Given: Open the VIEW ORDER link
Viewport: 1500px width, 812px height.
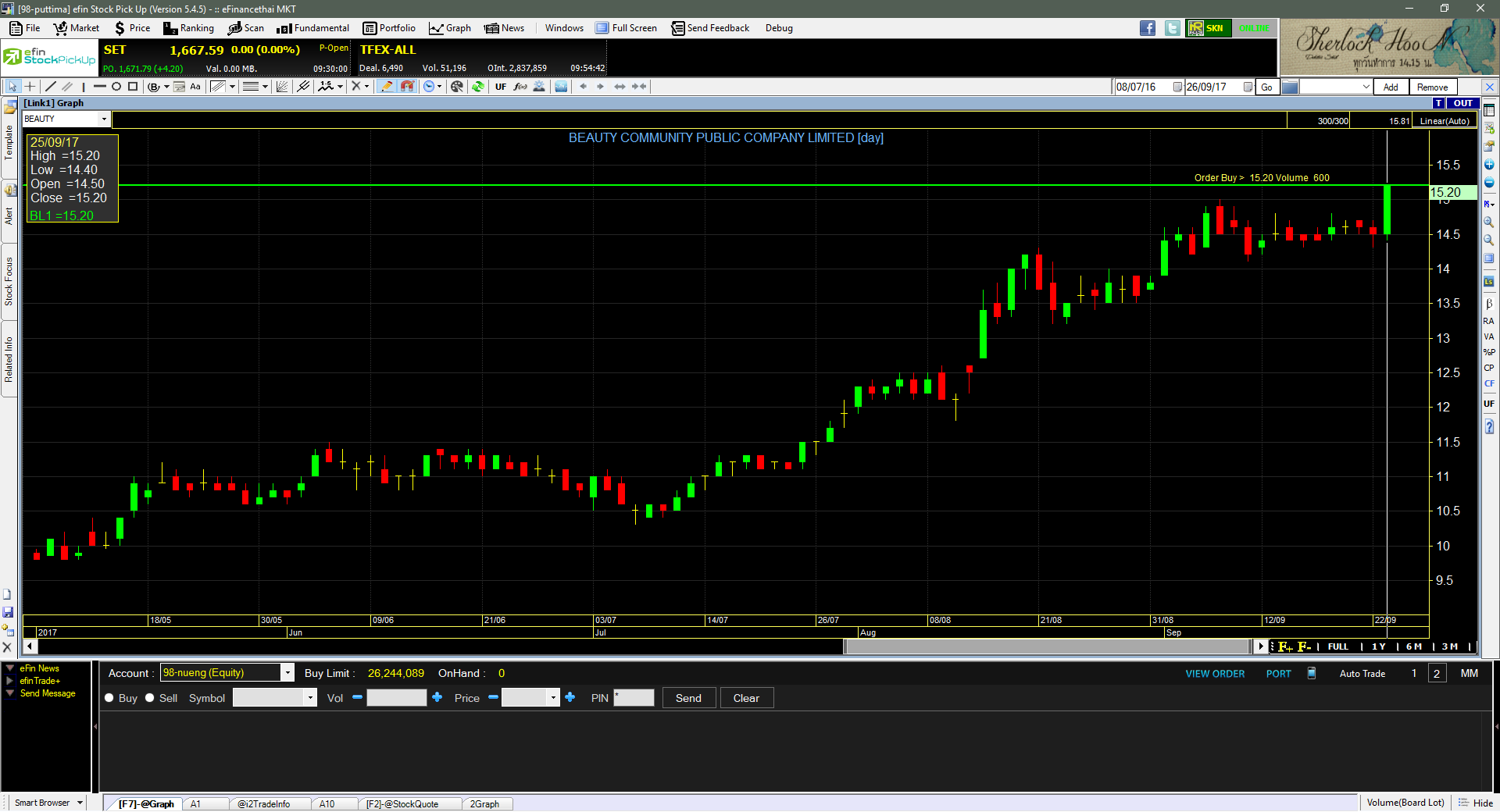Looking at the screenshot, I should (1215, 673).
